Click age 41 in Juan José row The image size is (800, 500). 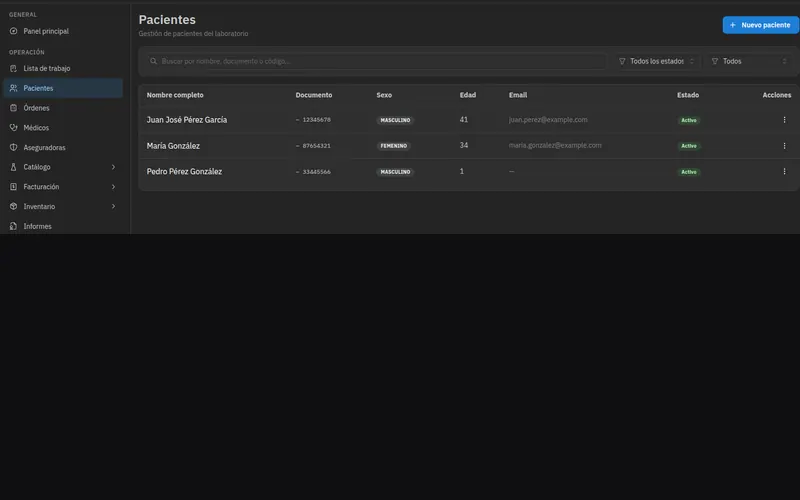click(464, 120)
